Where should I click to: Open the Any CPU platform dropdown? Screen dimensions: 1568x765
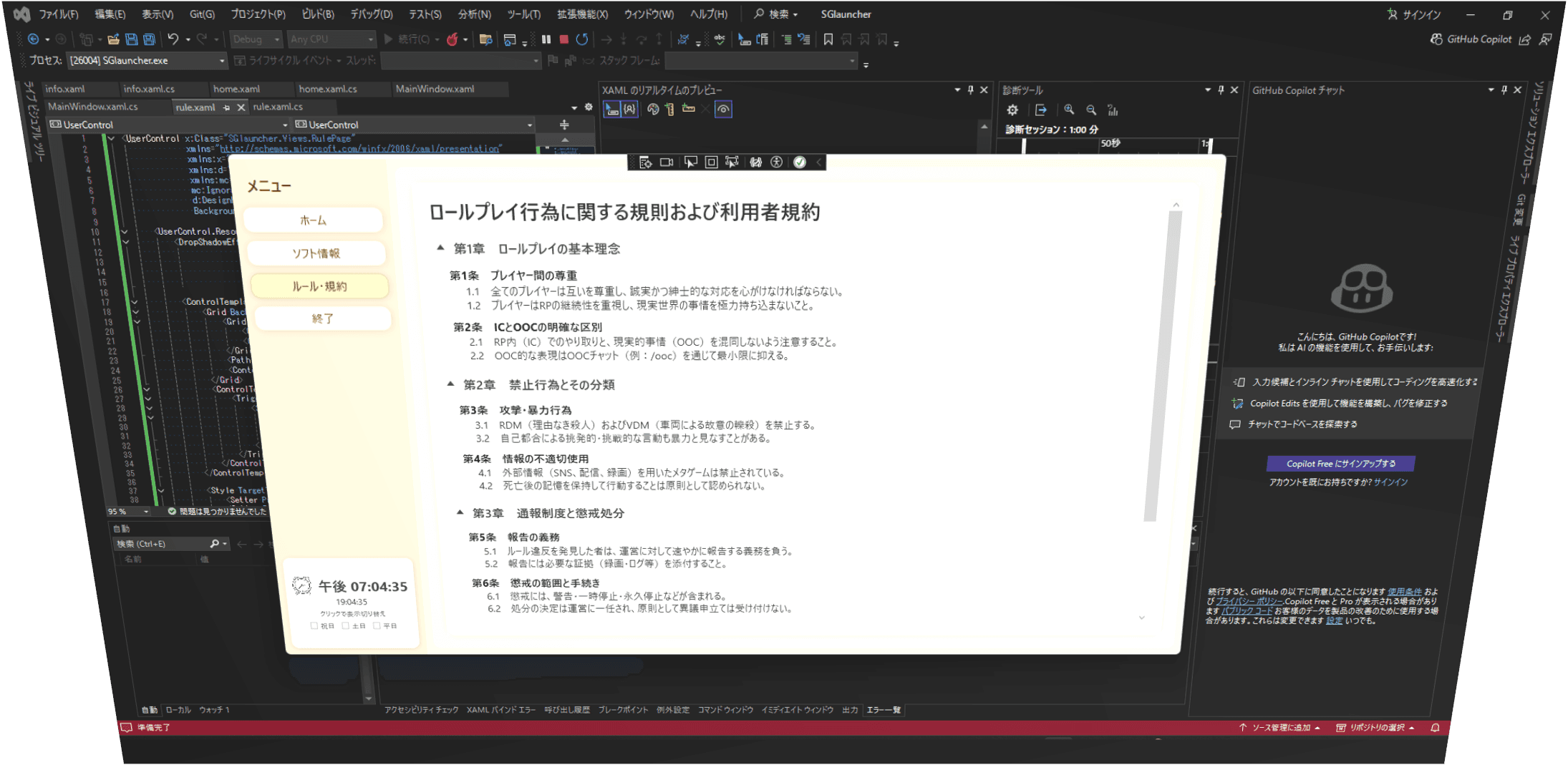pos(332,39)
